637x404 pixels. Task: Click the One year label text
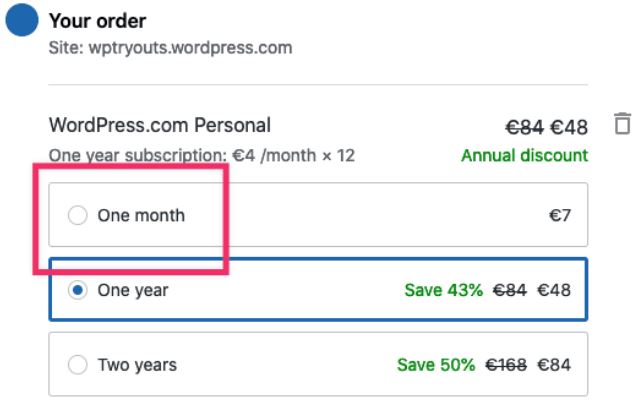tap(133, 291)
